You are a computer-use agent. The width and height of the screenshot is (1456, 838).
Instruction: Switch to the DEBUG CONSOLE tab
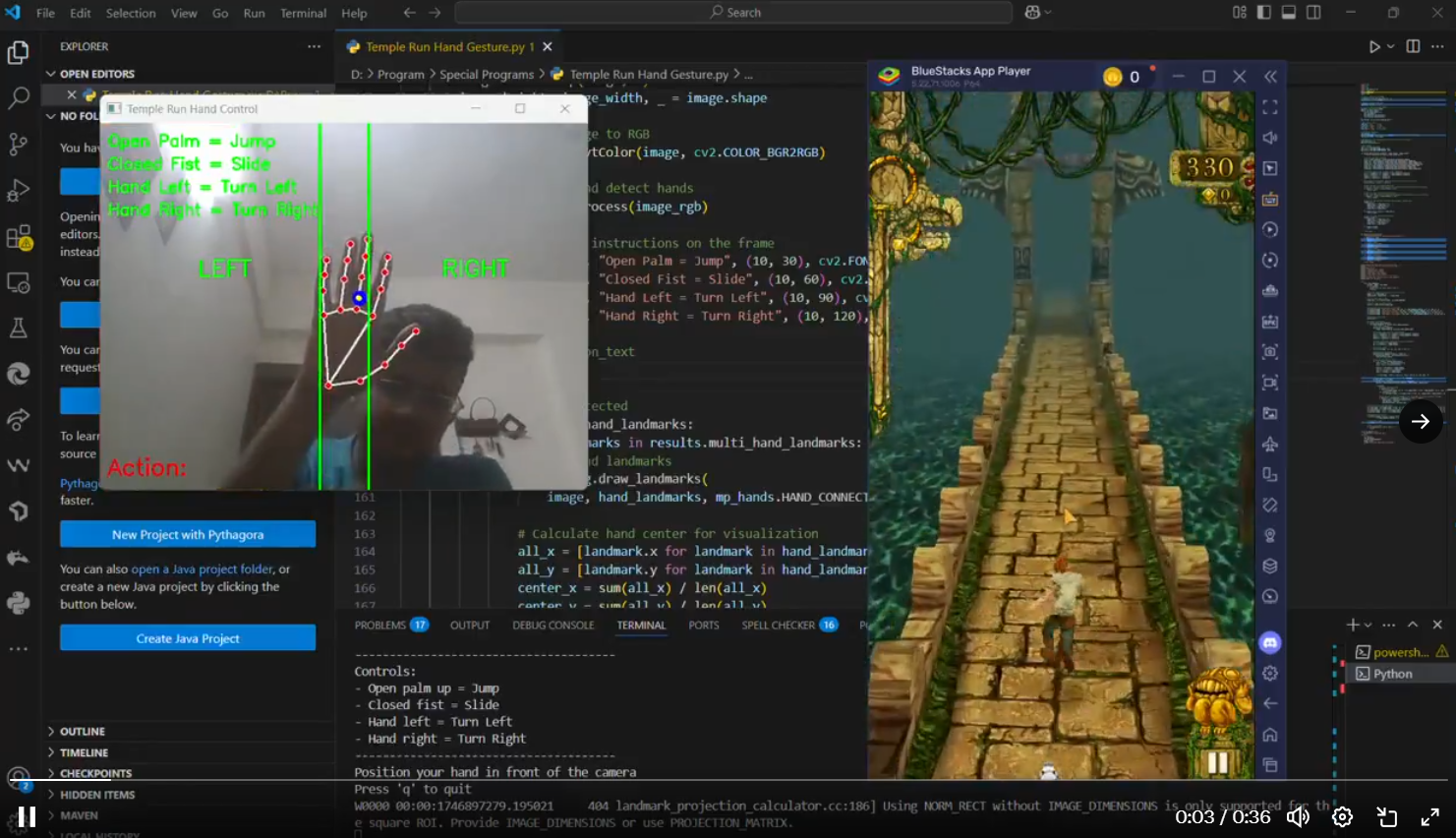point(553,626)
